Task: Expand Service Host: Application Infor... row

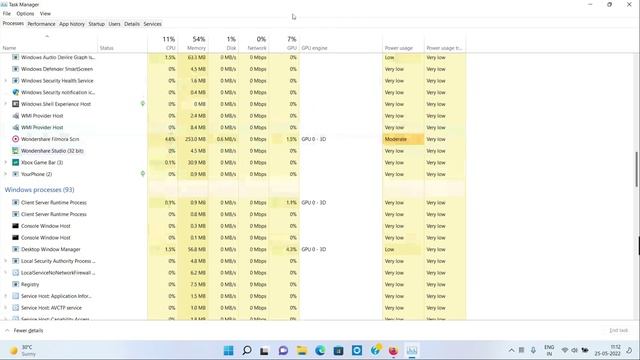Action: (x=6, y=296)
